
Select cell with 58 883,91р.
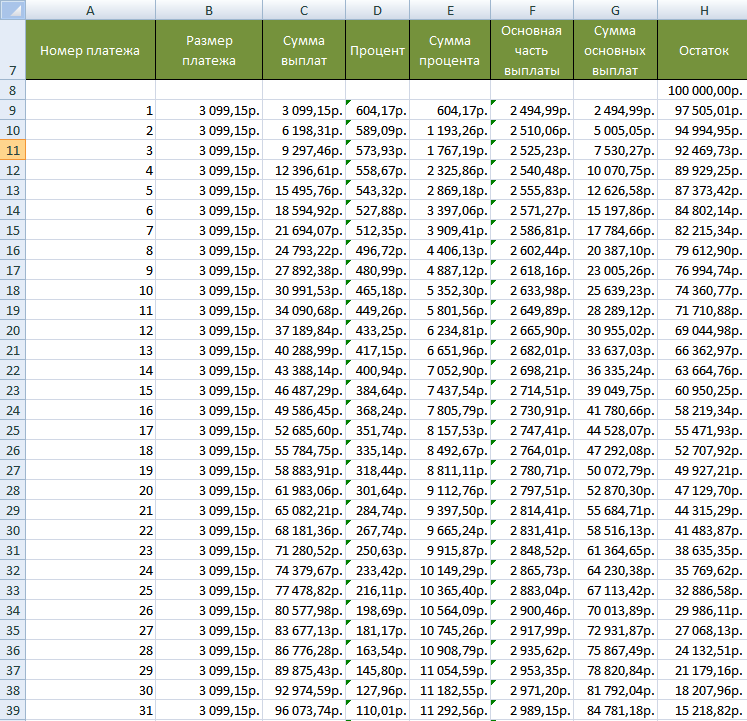tap(304, 470)
